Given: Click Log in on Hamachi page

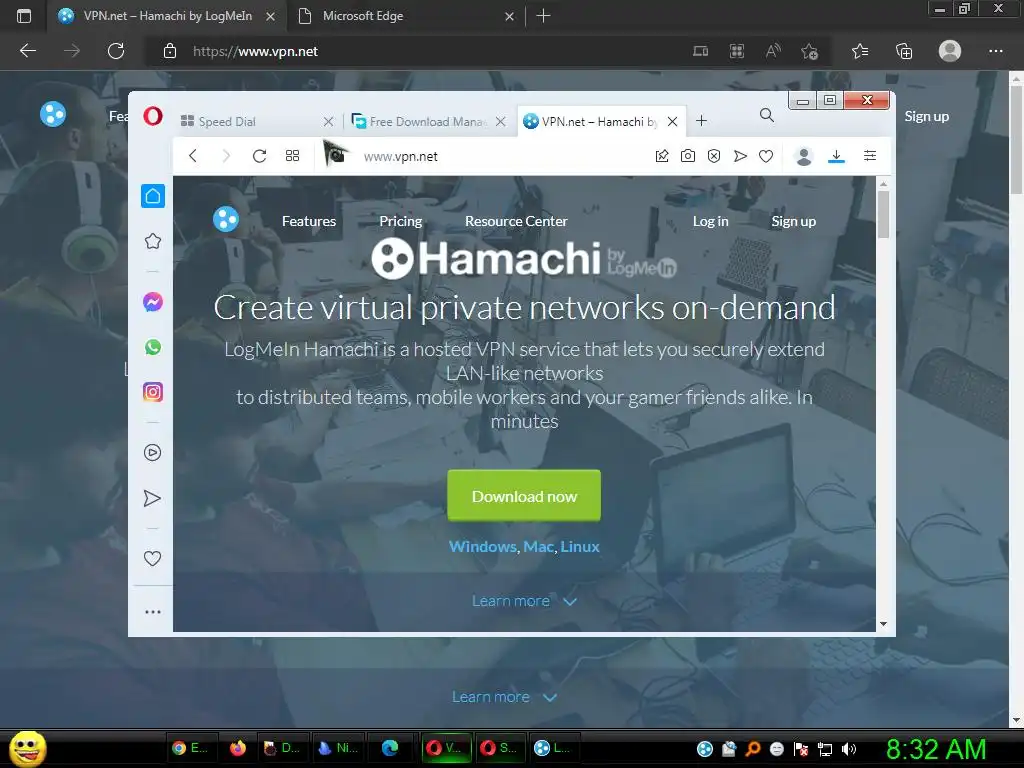Looking at the screenshot, I should tap(711, 221).
